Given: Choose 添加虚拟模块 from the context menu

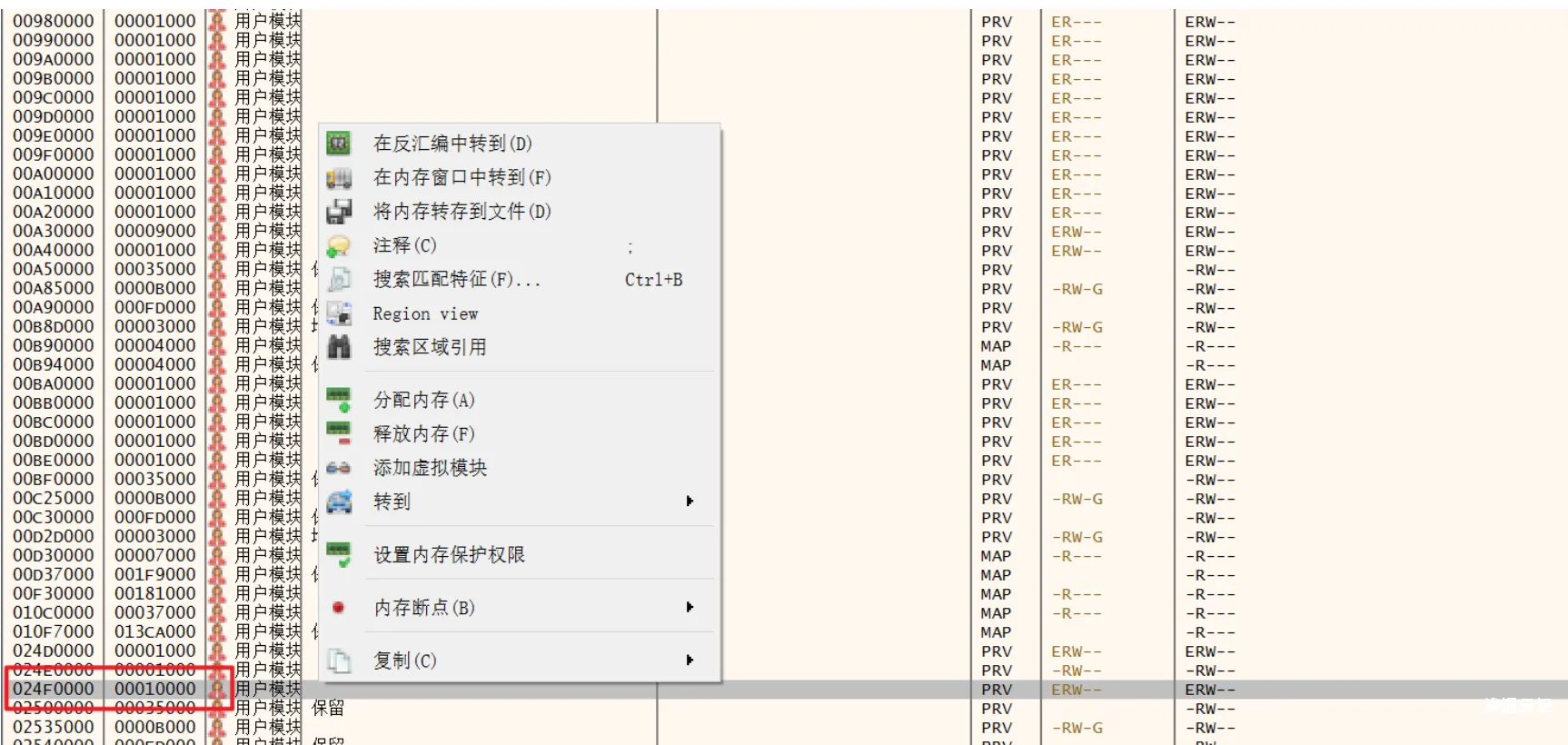Looking at the screenshot, I should click(430, 468).
